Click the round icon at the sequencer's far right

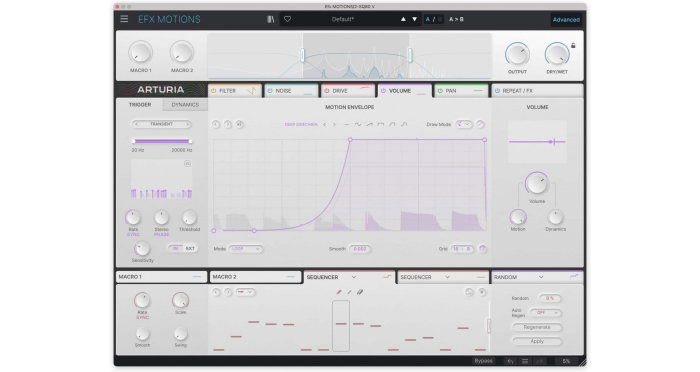click(x=482, y=292)
